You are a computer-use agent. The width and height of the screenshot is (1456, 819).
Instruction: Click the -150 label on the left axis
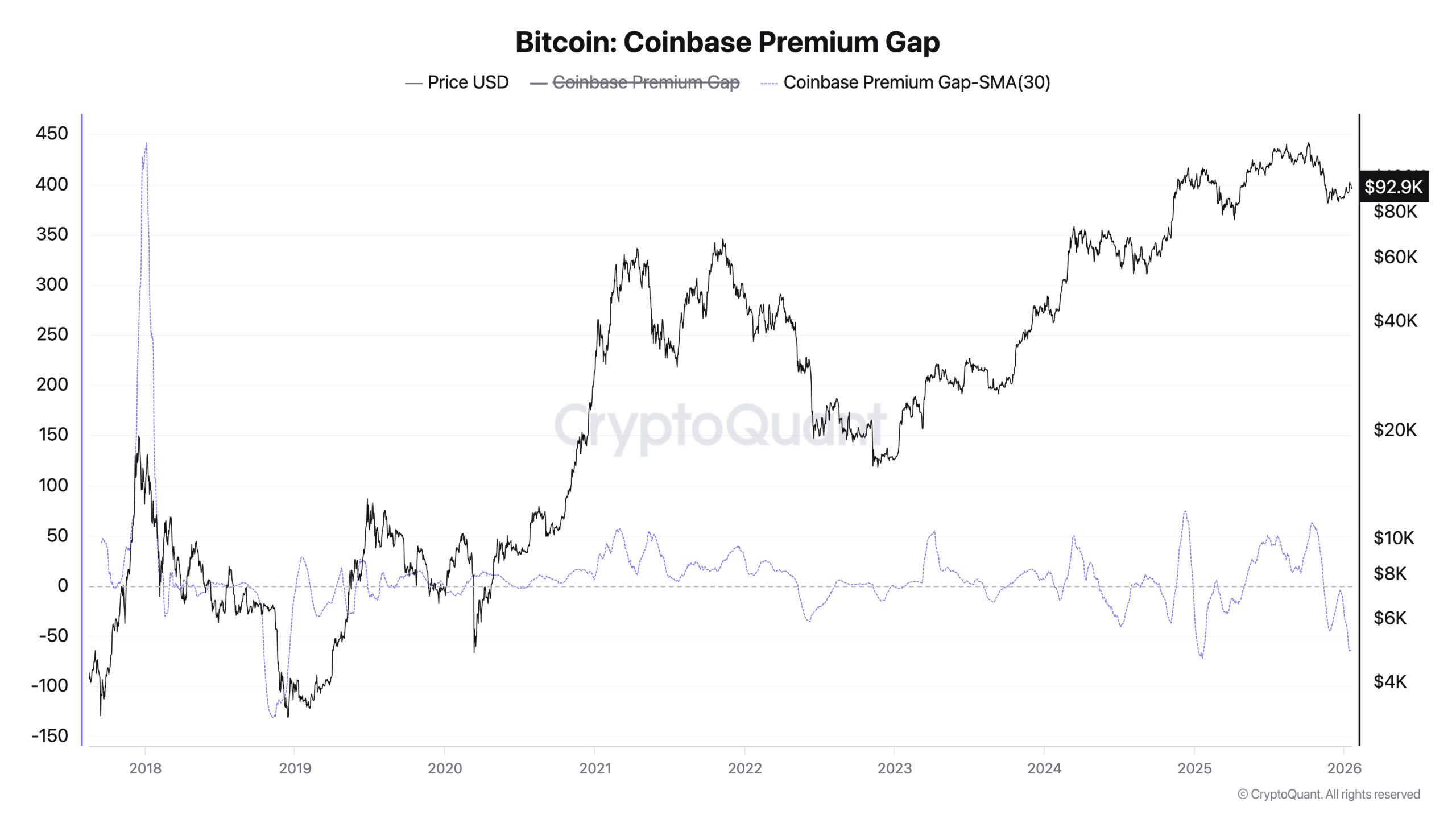[49, 736]
